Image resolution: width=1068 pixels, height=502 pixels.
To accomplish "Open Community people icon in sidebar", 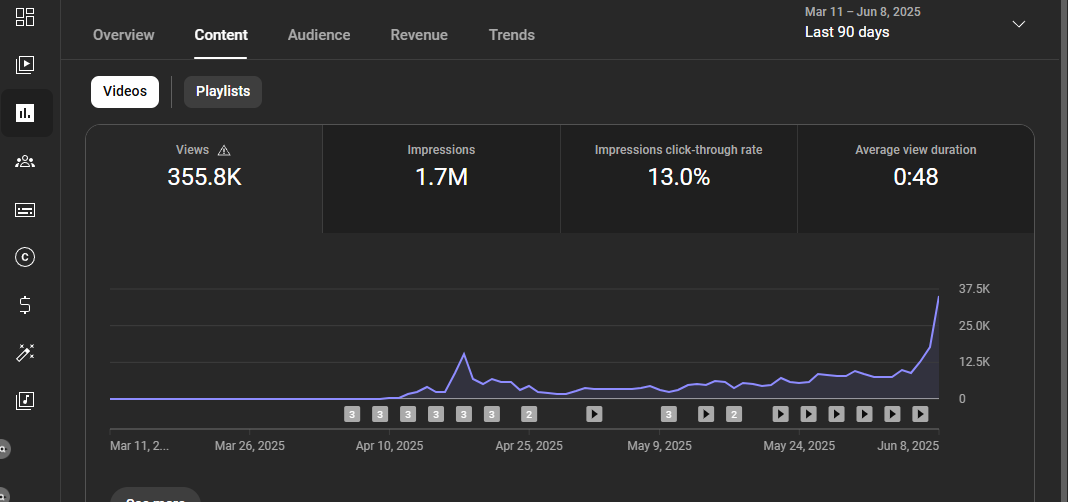I will (26, 161).
